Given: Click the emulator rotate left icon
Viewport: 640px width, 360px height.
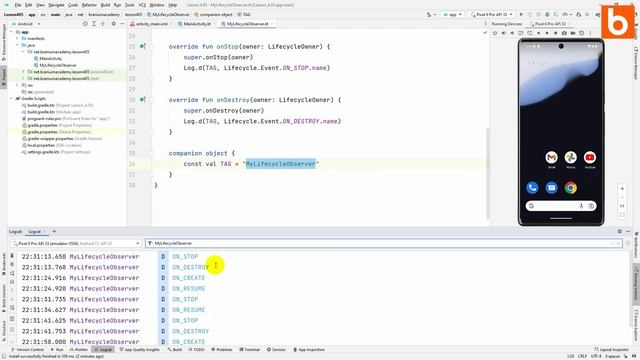Looking at the screenshot, I should coord(521,33).
